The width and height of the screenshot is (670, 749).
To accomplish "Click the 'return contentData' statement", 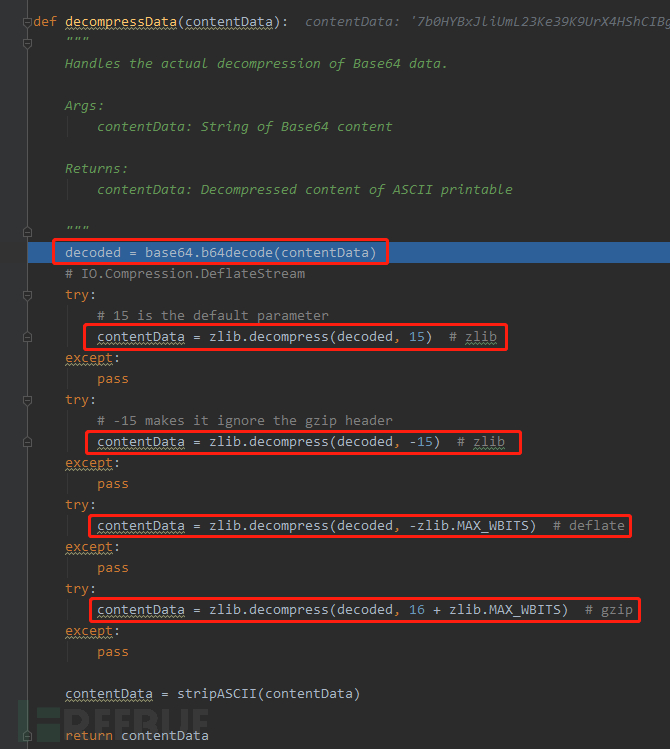I will pyautogui.click(x=137, y=735).
